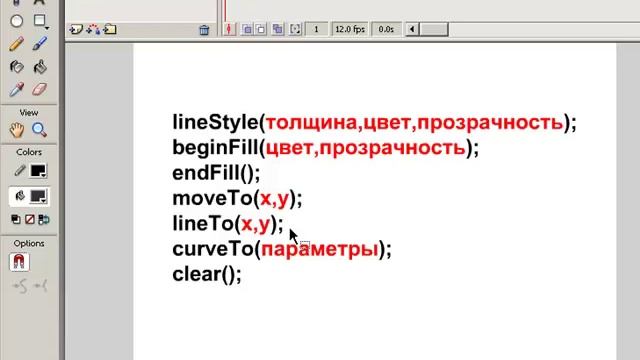Open the fill color swatch

click(39, 197)
